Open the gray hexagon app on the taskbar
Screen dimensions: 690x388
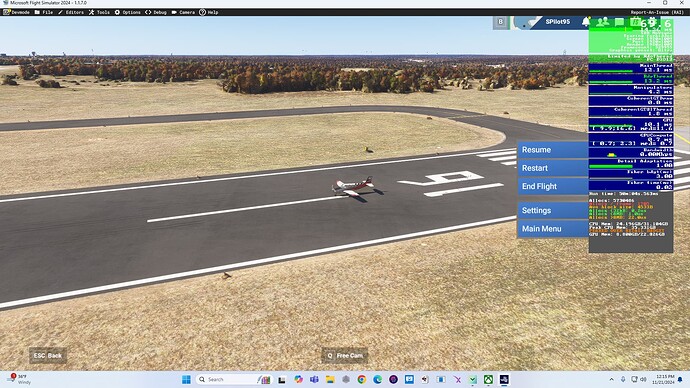pyautogui.click(x=346, y=379)
